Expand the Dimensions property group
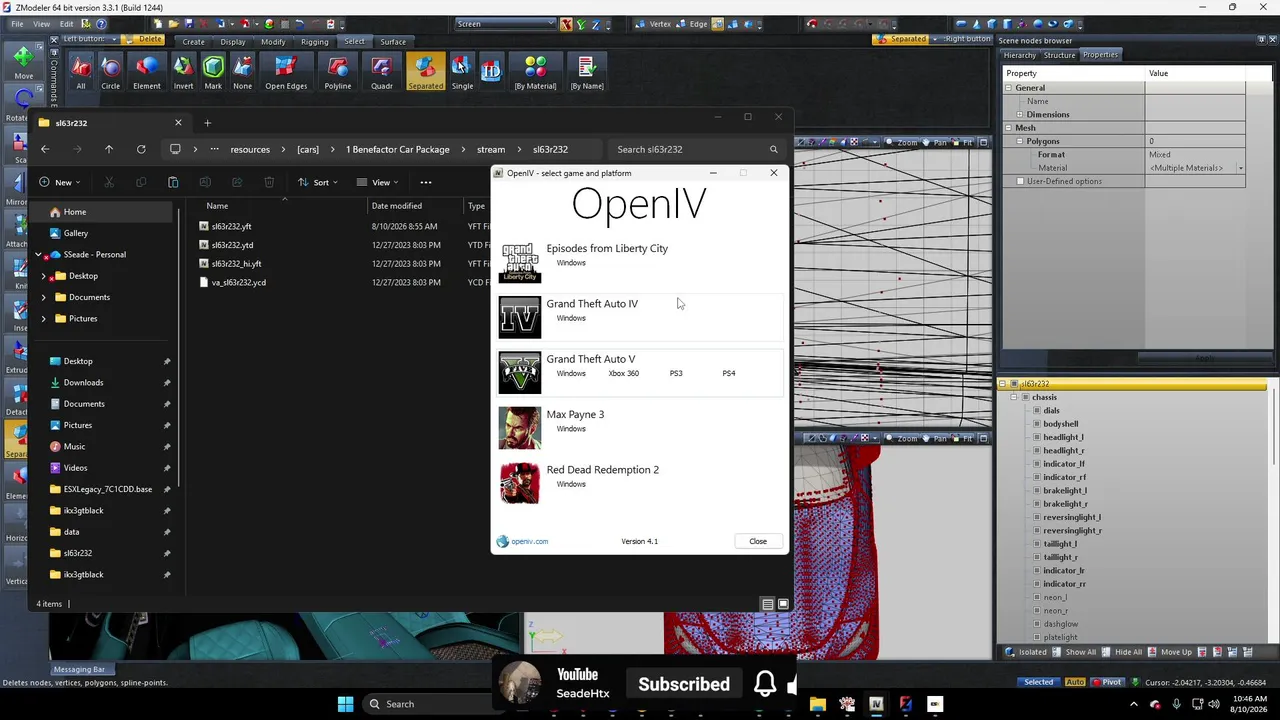The image size is (1280, 720). (1020, 114)
